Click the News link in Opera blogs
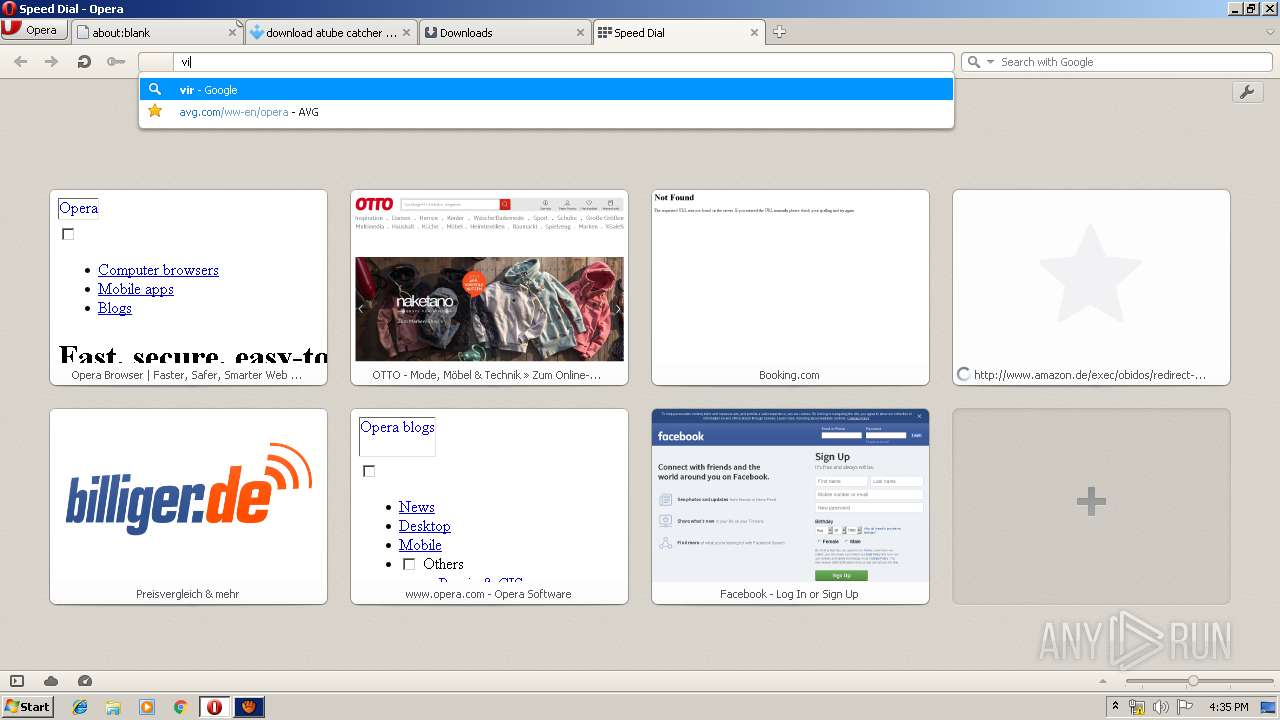The height and width of the screenshot is (720, 1280). (x=416, y=507)
